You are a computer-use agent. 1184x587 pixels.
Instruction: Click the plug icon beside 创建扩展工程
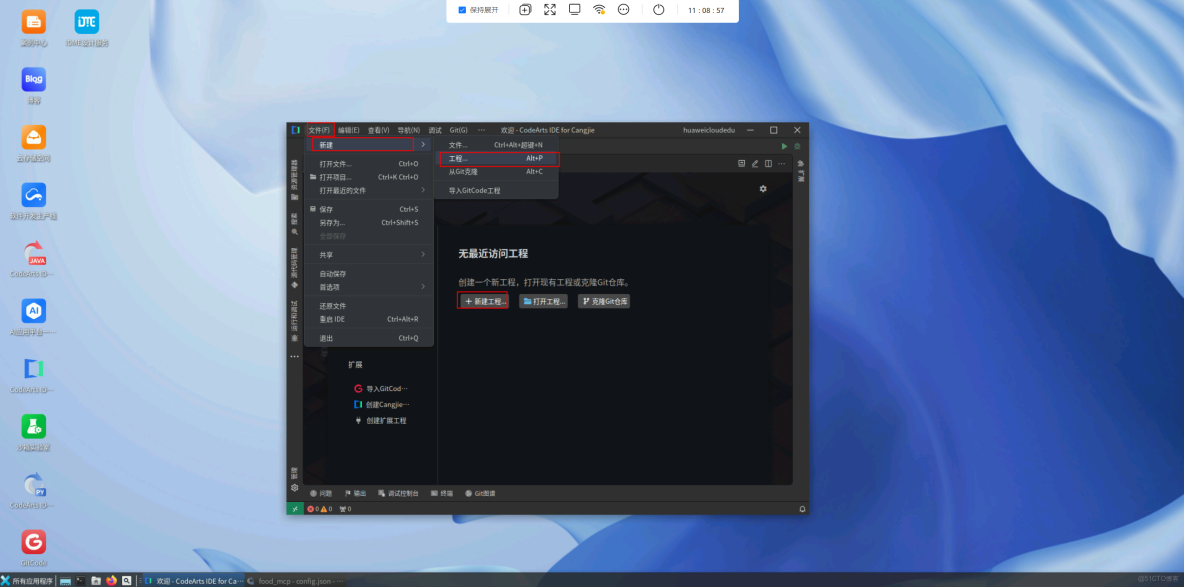(357, 420)
